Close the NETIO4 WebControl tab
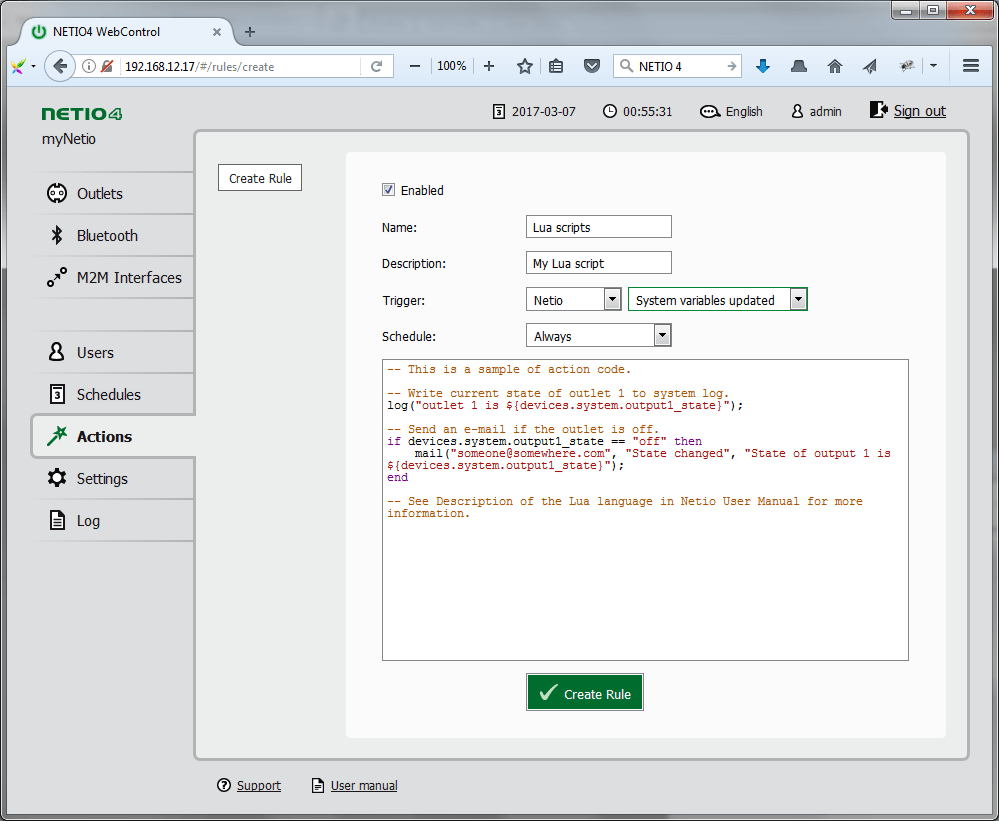This screenshot has width=999, height=821. click(x=217, y=32)
